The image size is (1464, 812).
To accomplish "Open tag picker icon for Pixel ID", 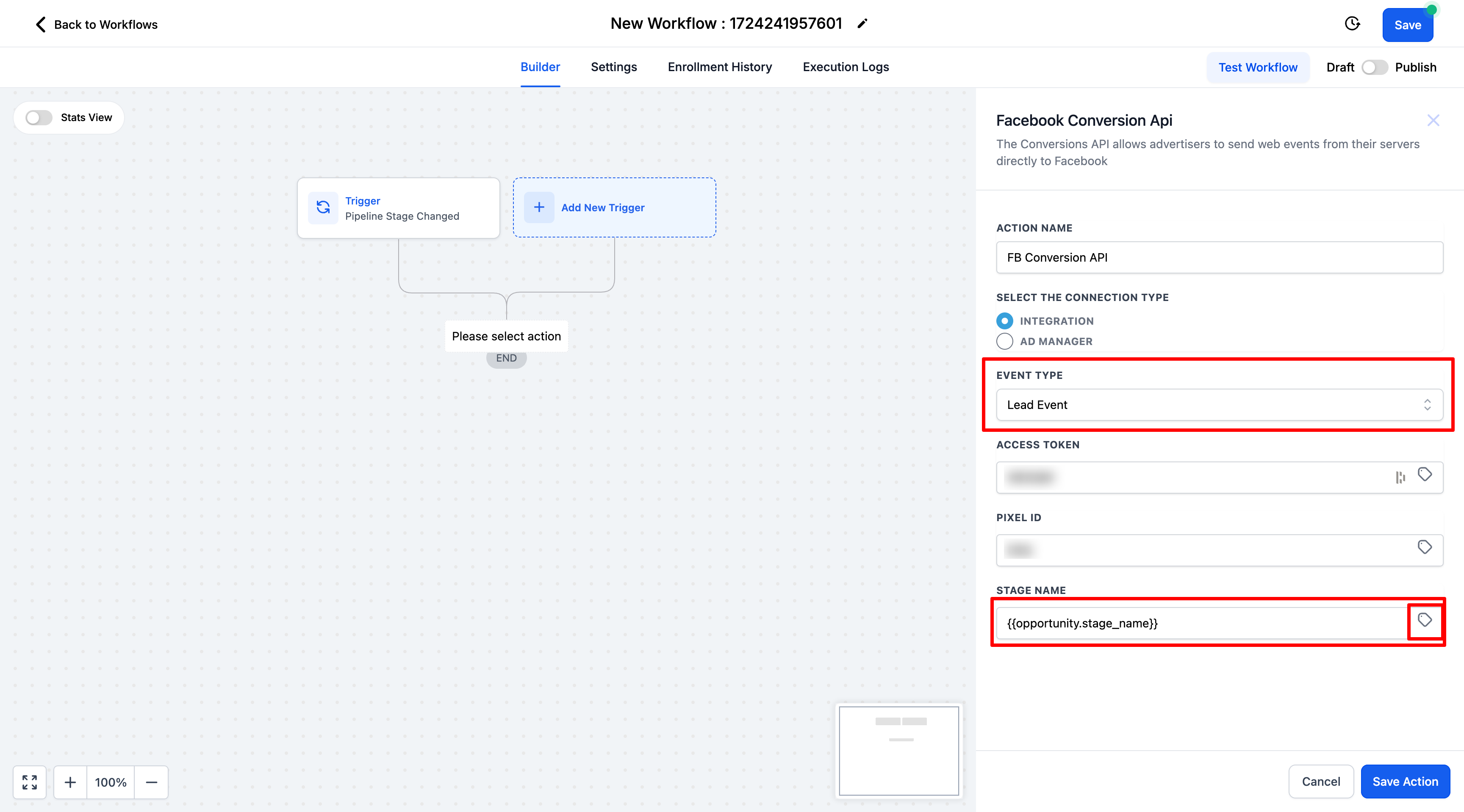I will (x=1424, y=547).
